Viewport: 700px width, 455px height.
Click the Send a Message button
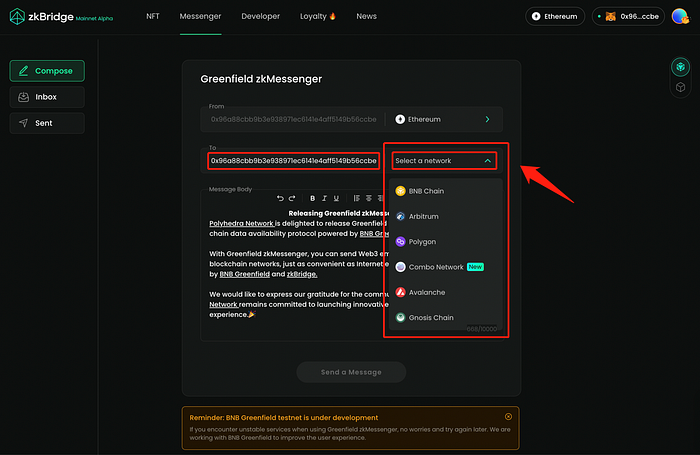coord(351,372)
